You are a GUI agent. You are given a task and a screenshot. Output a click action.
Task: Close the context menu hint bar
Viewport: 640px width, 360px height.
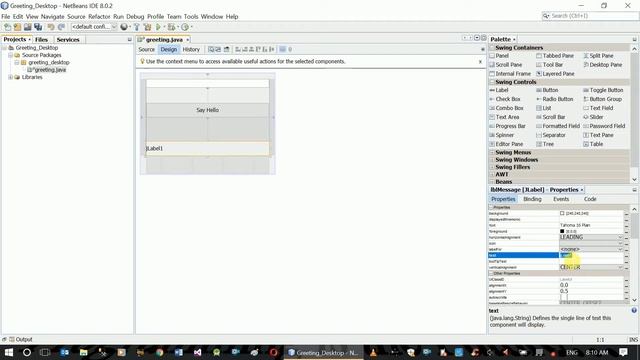click(x=480, y=62)
